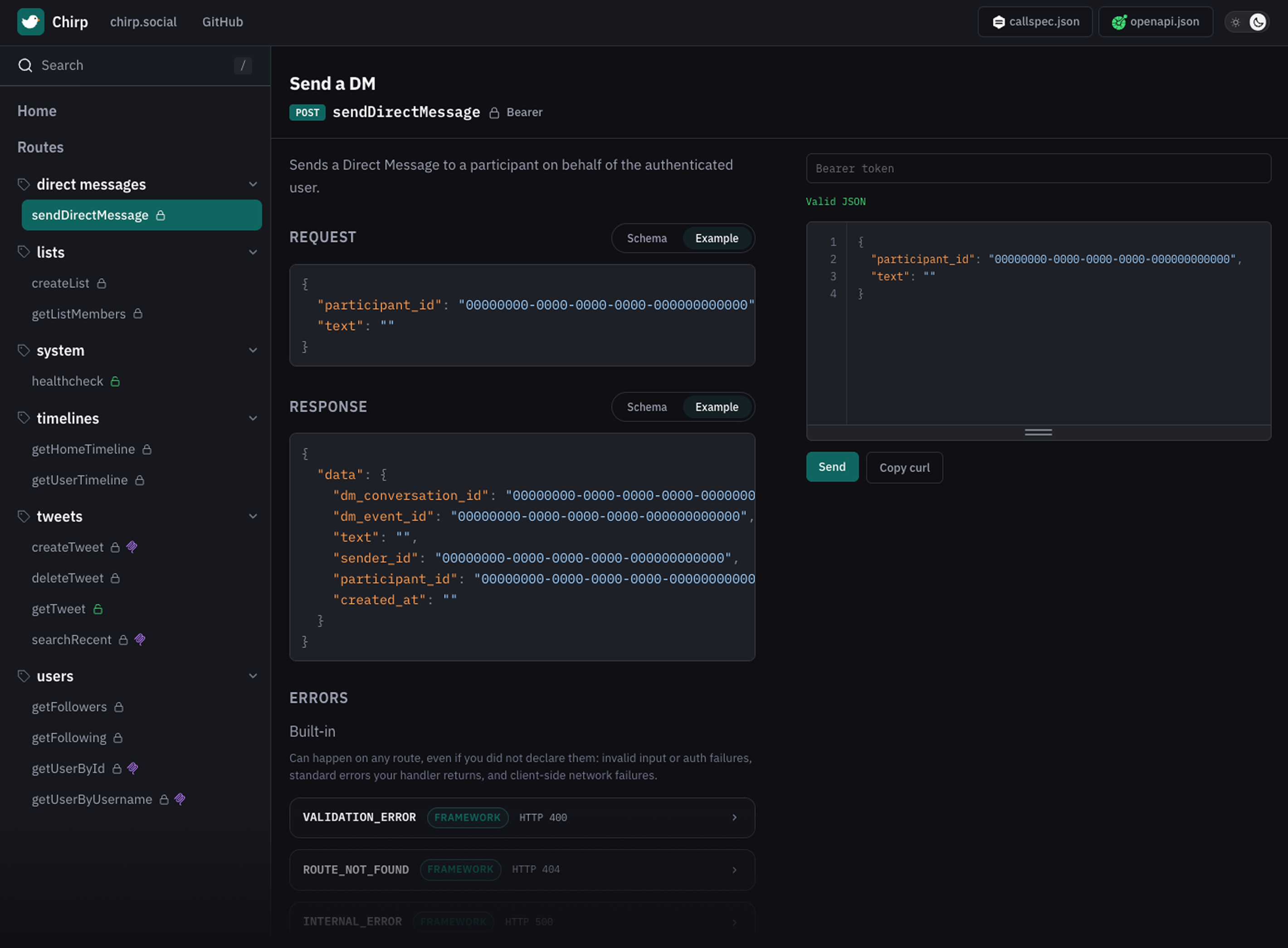Click the tag icon beside timelines

[x=24, y=418]
